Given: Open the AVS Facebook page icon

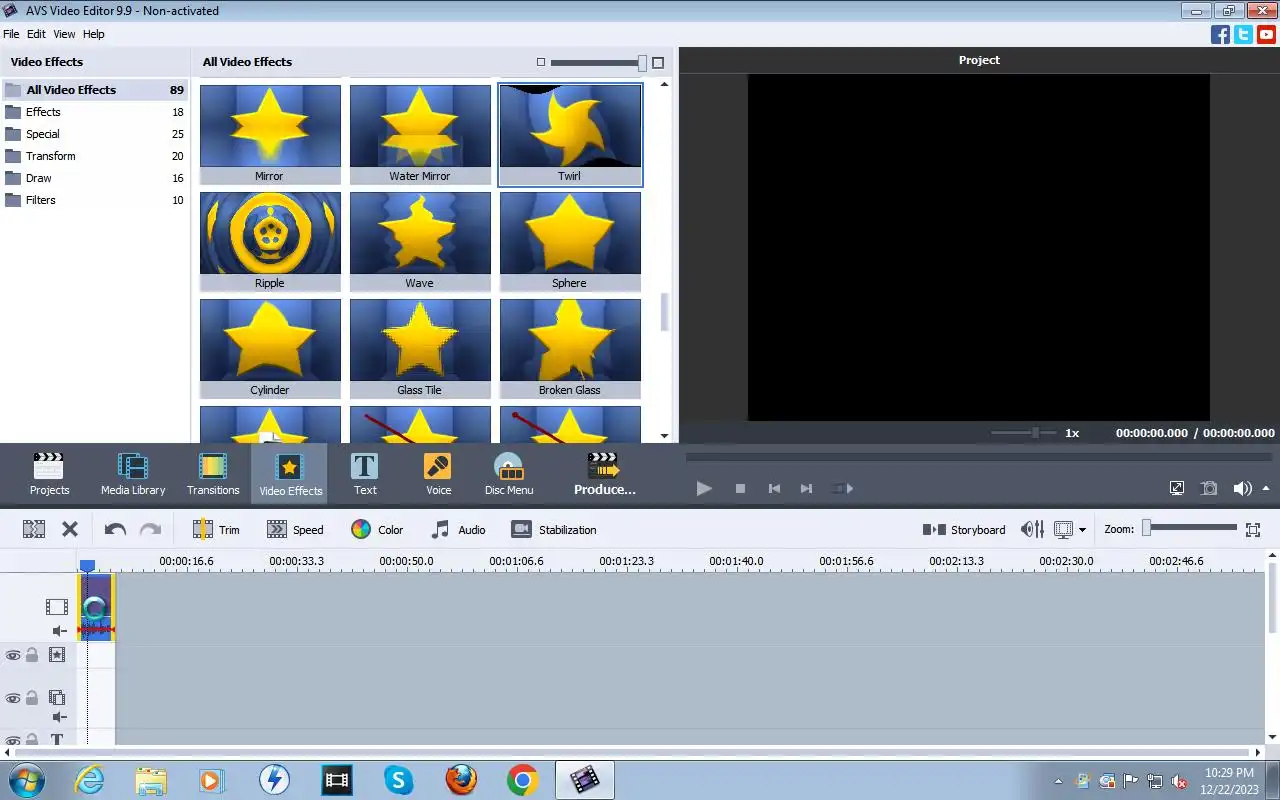Looking at the screenshot, I should (x=1220, y=34).
